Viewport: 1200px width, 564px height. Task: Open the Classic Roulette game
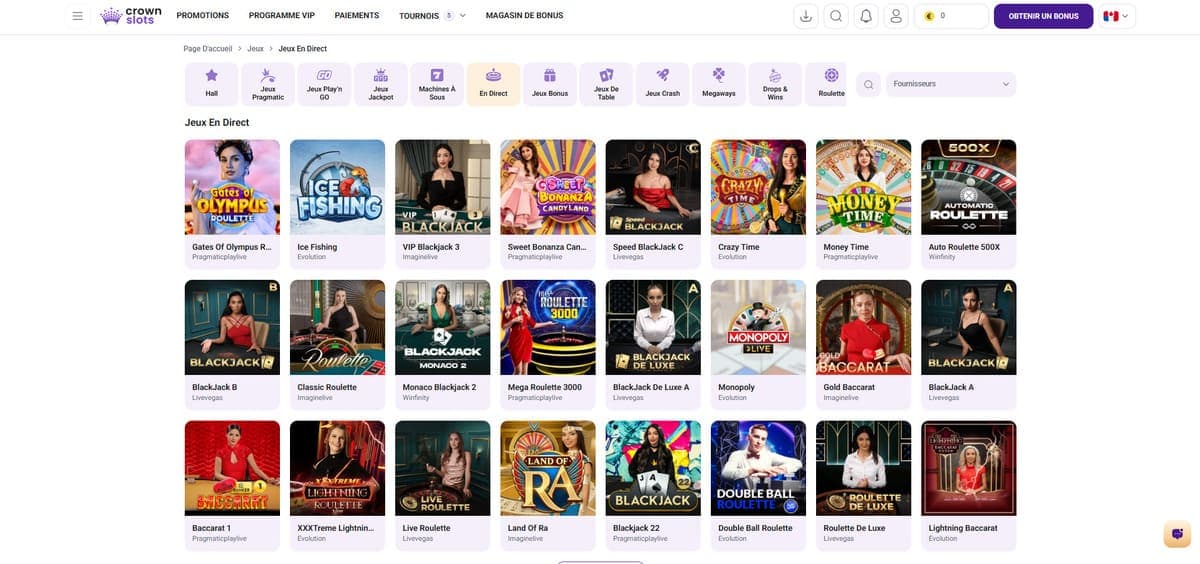pos(337,344)
